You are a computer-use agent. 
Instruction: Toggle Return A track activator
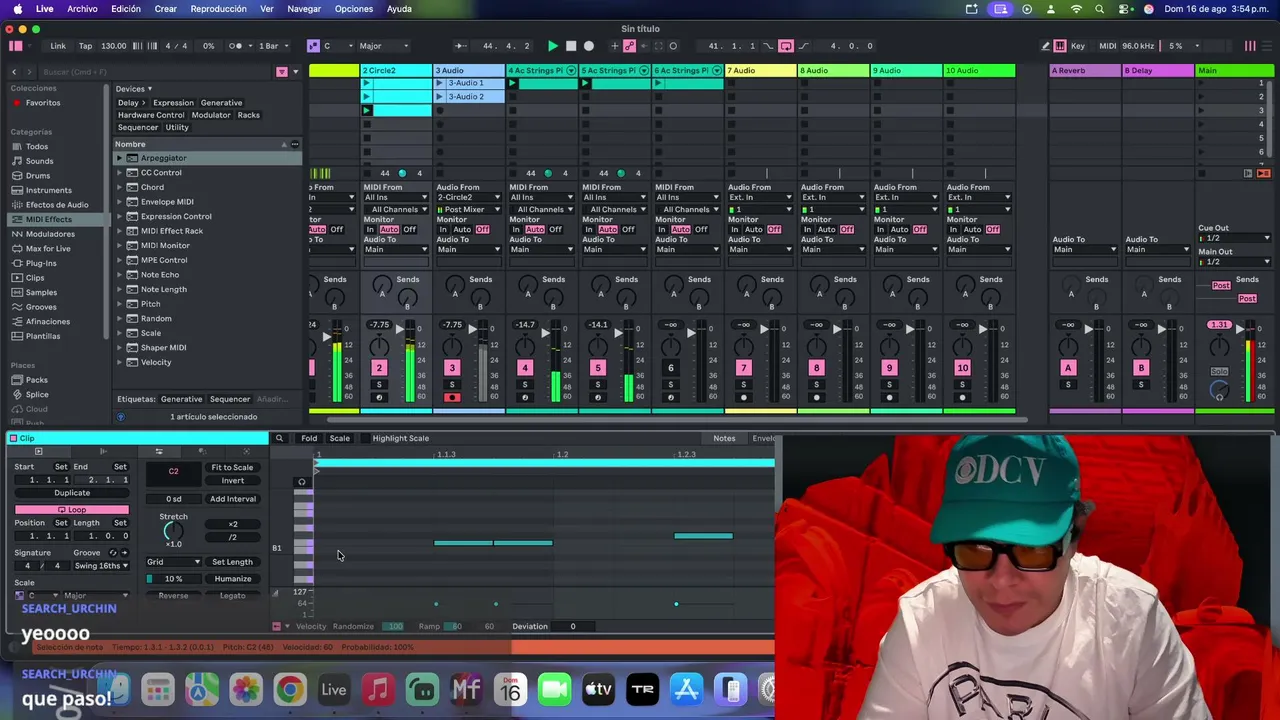(x=1068, y=368)
